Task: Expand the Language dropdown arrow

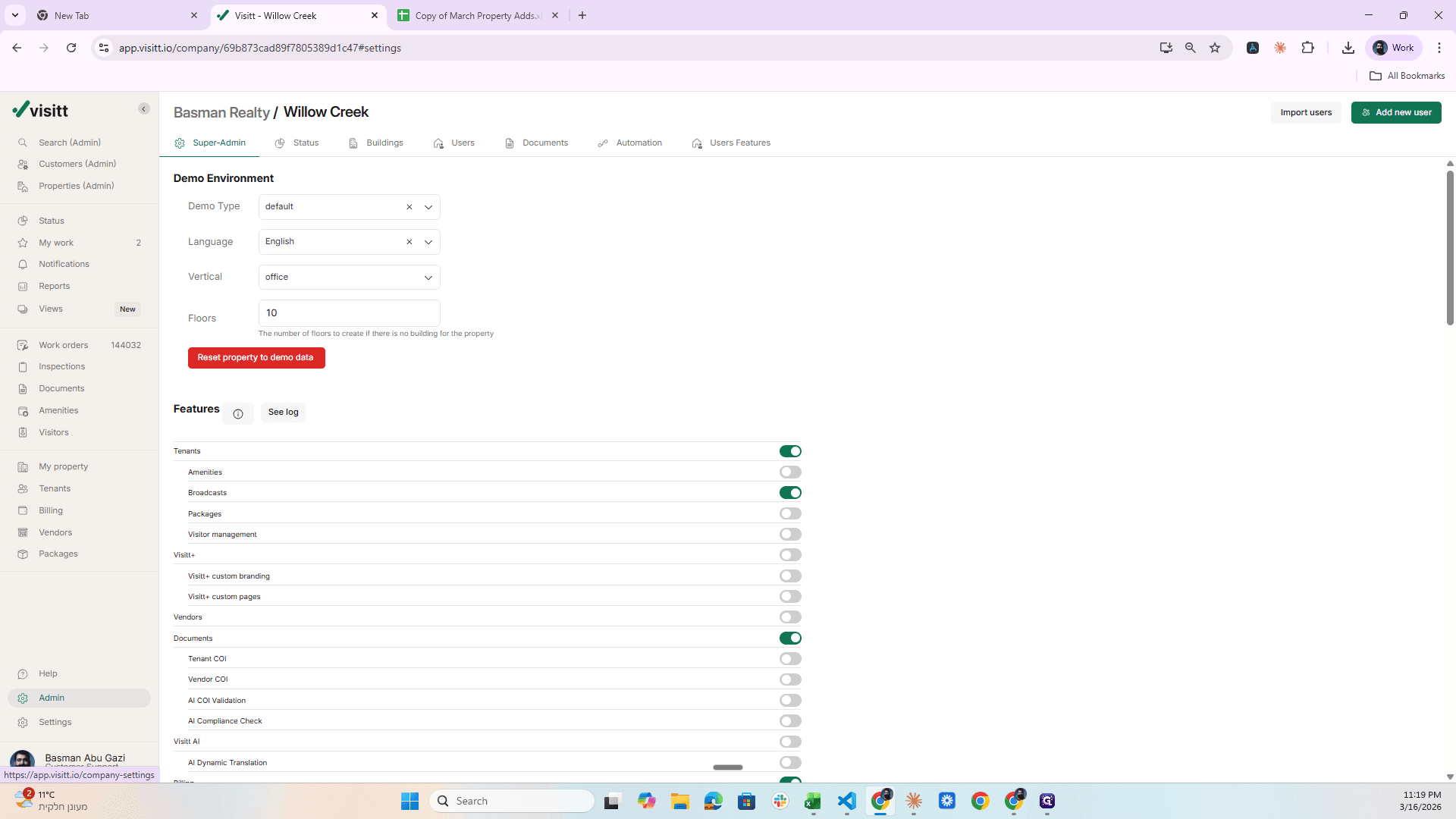Action: click(428, 242)
